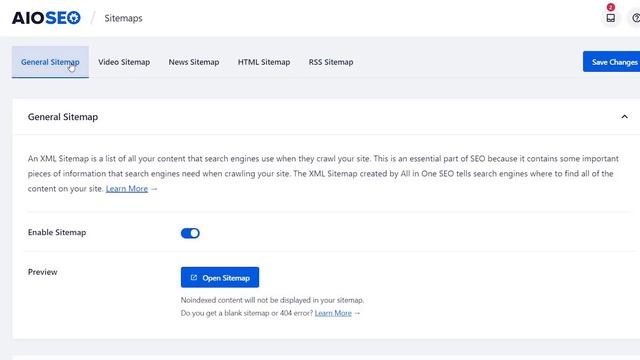
Task: Open the notifications inbox icon
Action: pos(611,18)
